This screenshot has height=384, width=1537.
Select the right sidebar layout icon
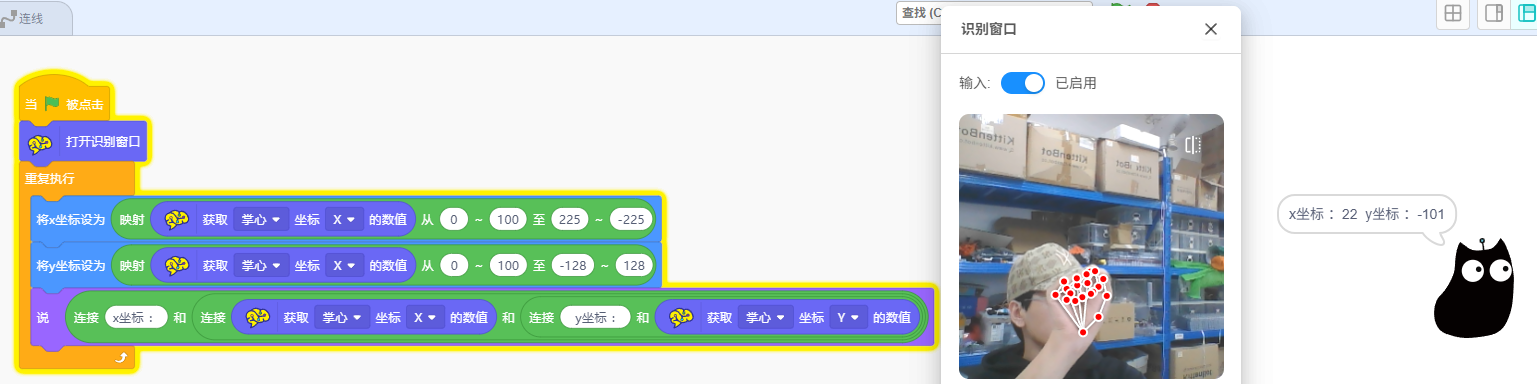[1494, 13]
